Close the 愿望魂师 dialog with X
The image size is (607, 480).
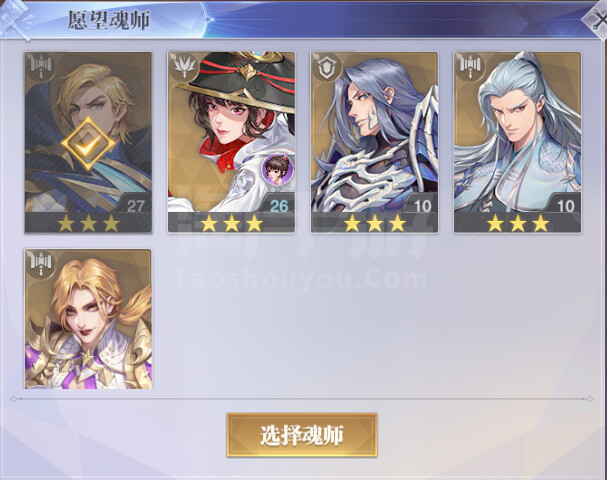(598, 19)
